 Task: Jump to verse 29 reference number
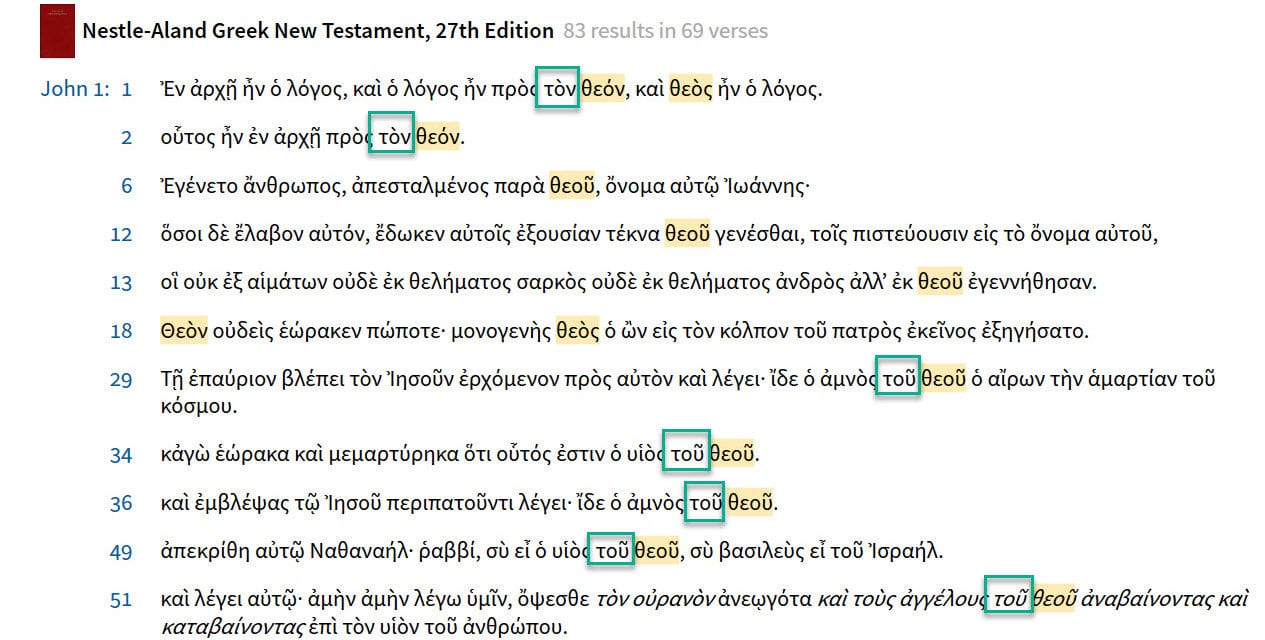coord(121,379)
